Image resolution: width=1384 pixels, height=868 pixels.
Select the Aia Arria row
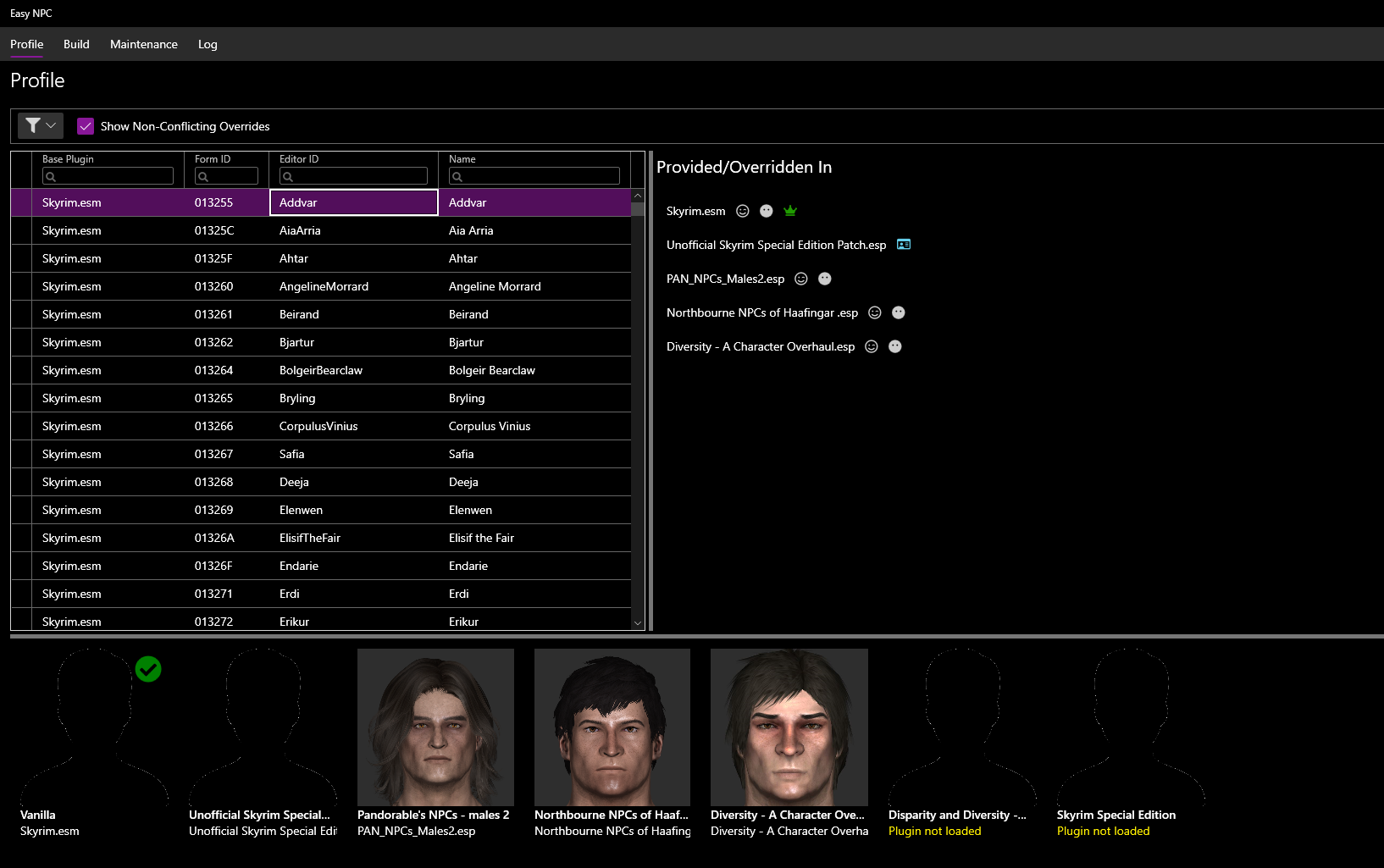(321, 230)
